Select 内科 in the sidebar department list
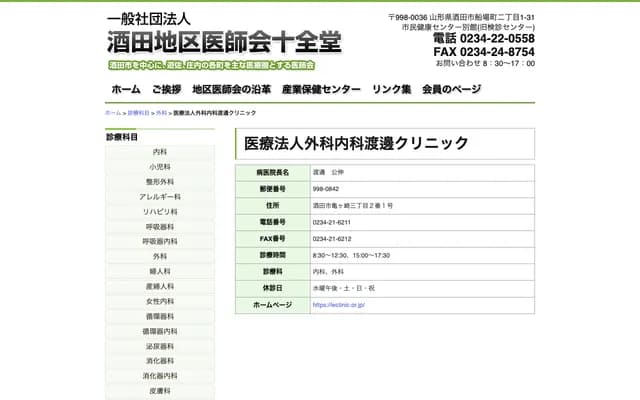This screenshot has height=400, width=640. [x=160, y=152]
